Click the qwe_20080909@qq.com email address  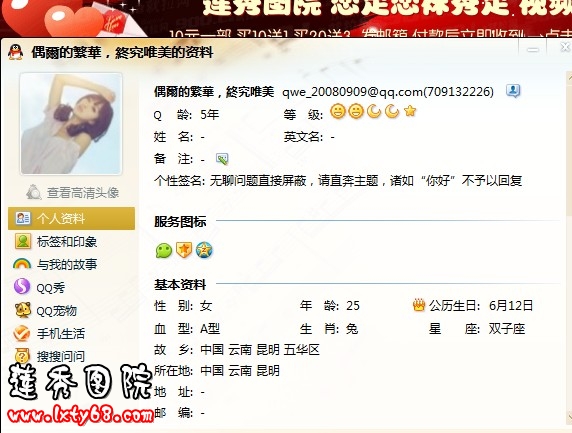coord(352,92)
